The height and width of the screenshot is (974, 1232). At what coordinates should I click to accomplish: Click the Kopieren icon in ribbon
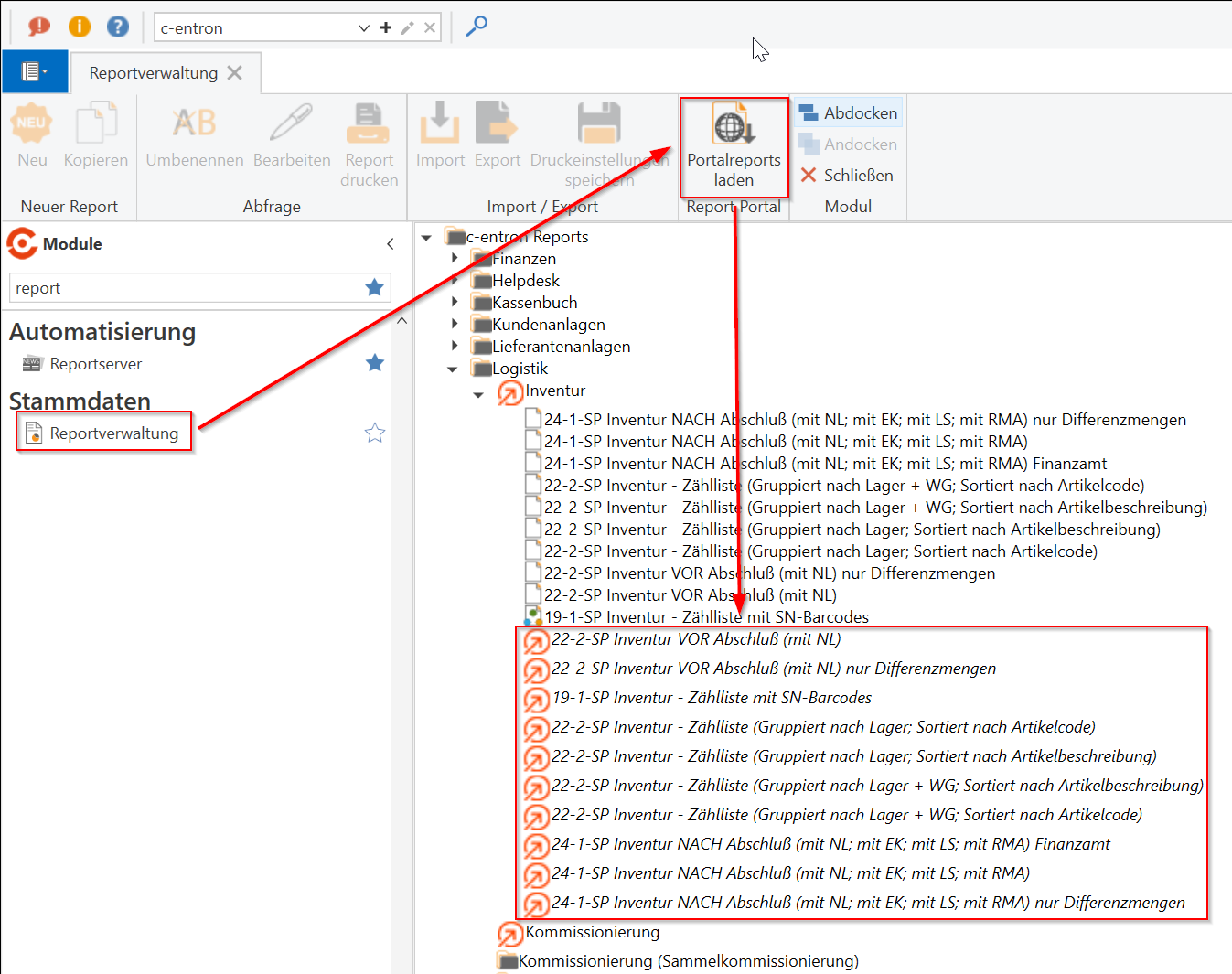pos(96,123)
